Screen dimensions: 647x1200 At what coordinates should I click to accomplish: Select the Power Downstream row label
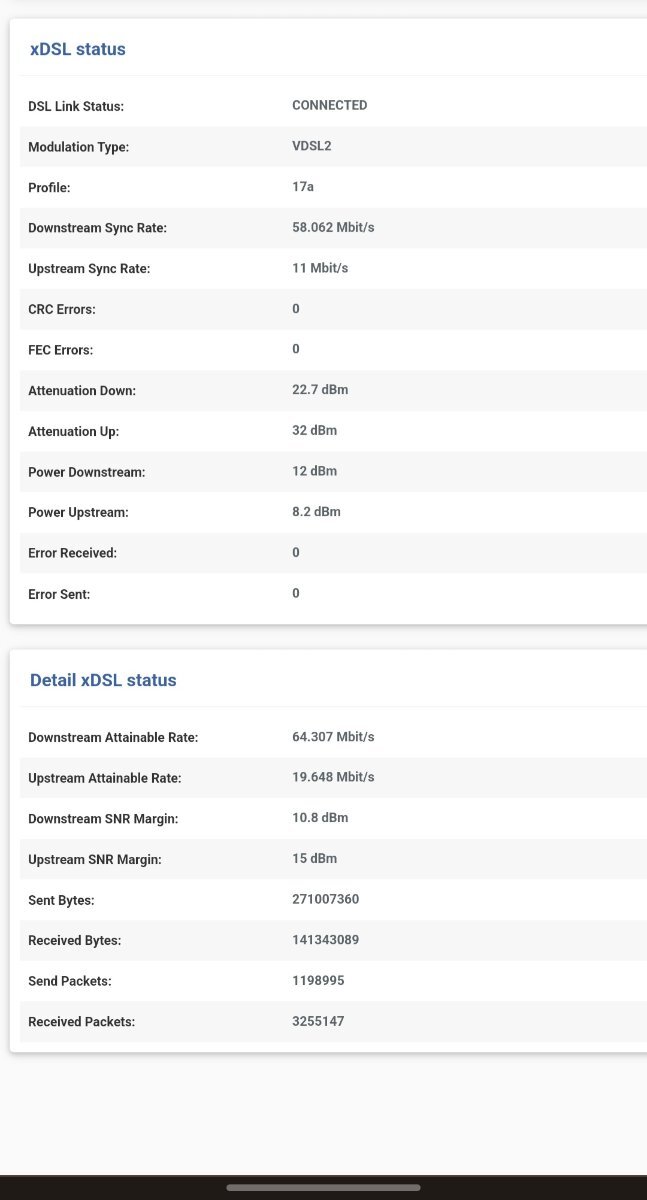86,472
